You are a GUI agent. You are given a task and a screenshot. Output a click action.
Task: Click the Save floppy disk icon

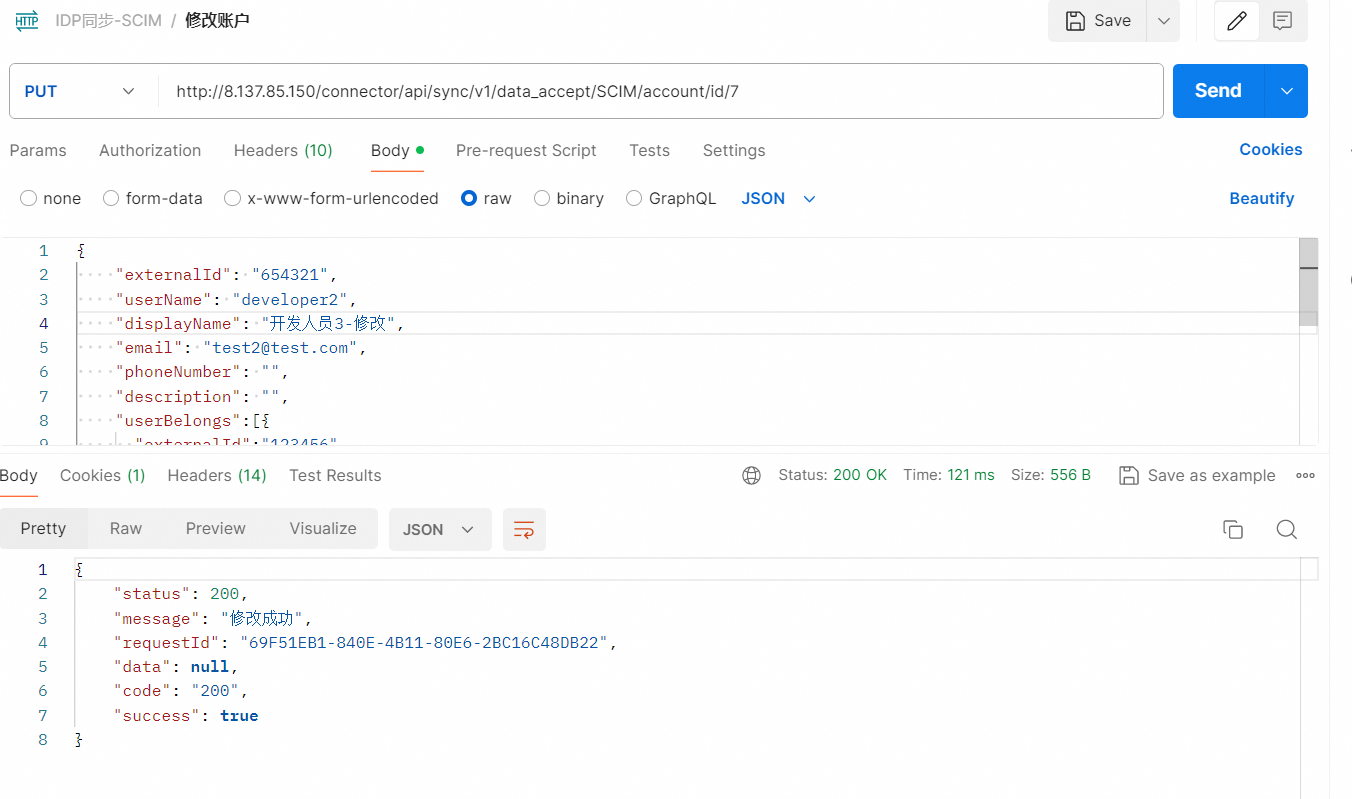1075,21
